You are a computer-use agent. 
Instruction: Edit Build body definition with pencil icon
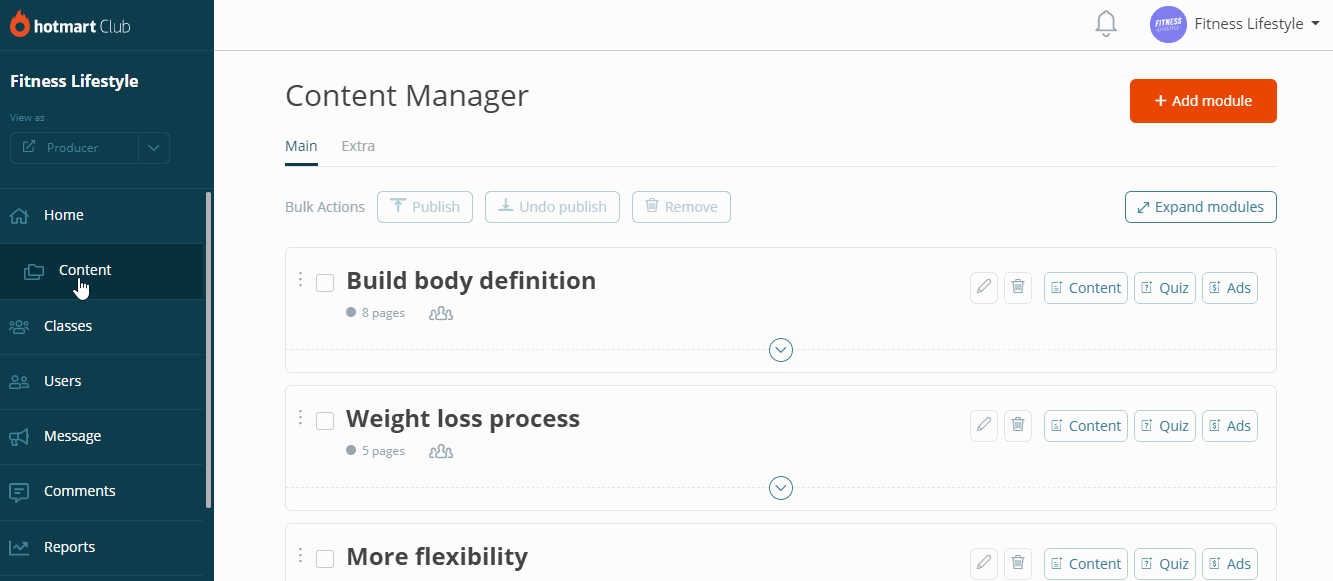click(984, 288)
